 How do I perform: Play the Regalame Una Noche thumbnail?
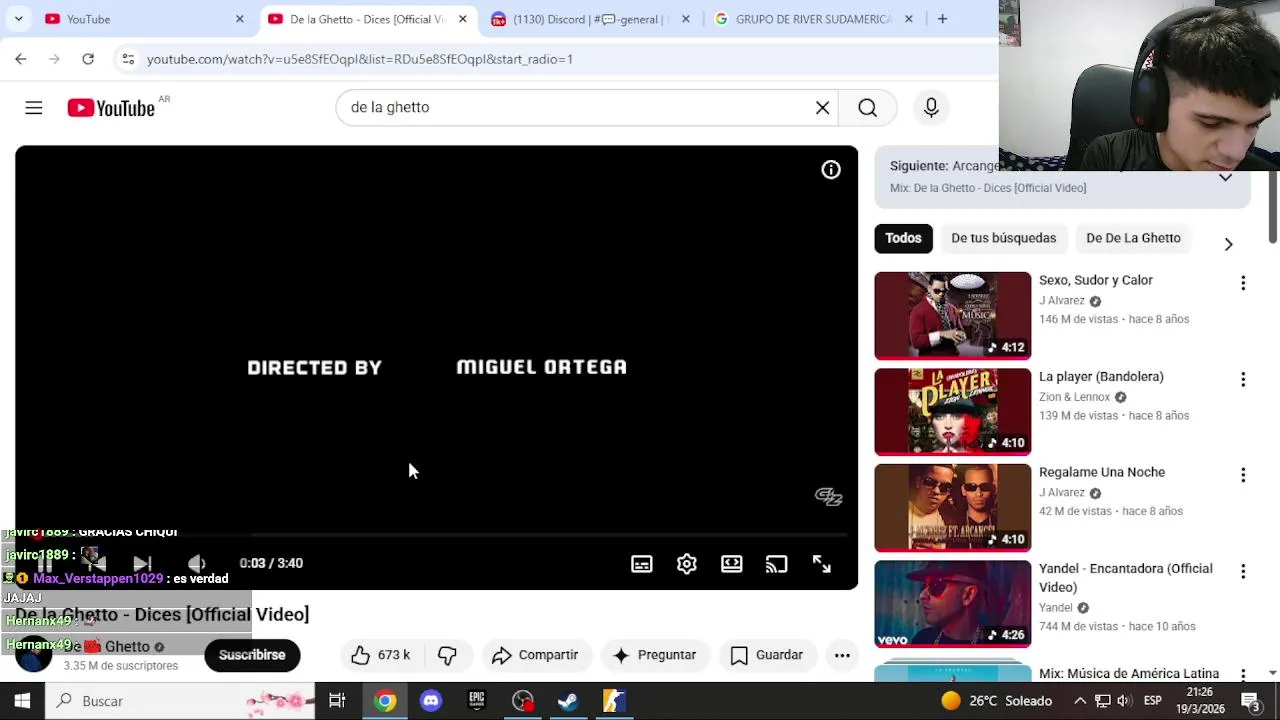coord(953,507)
